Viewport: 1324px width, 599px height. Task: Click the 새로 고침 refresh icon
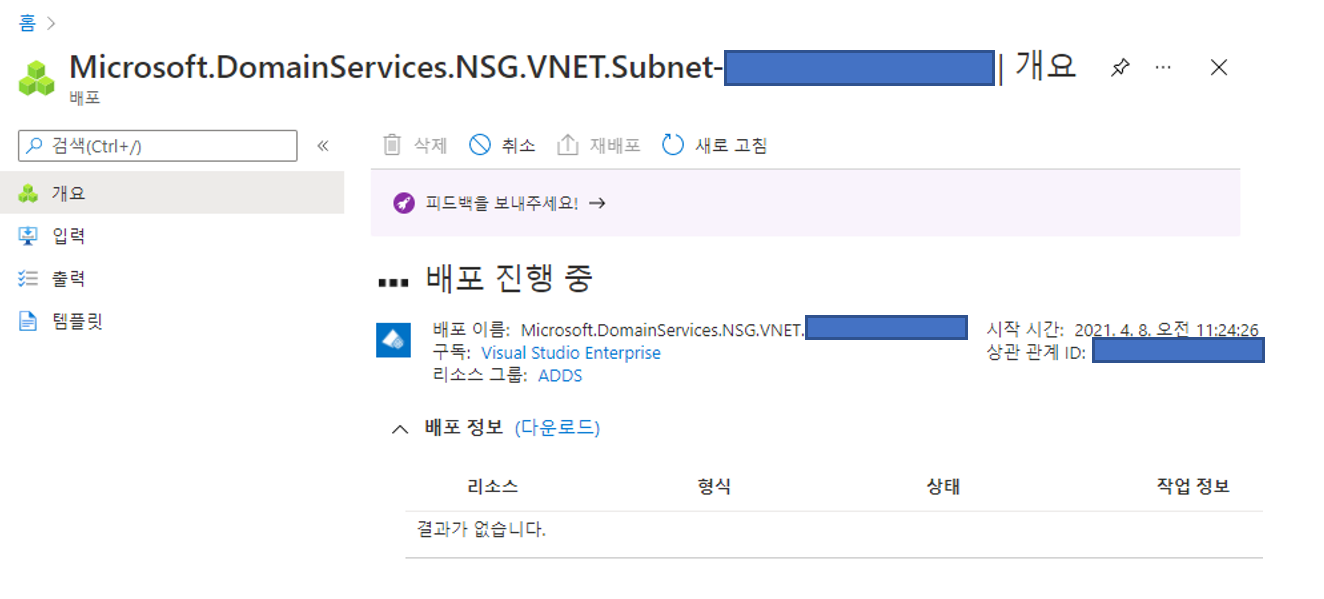pos(673,145)
